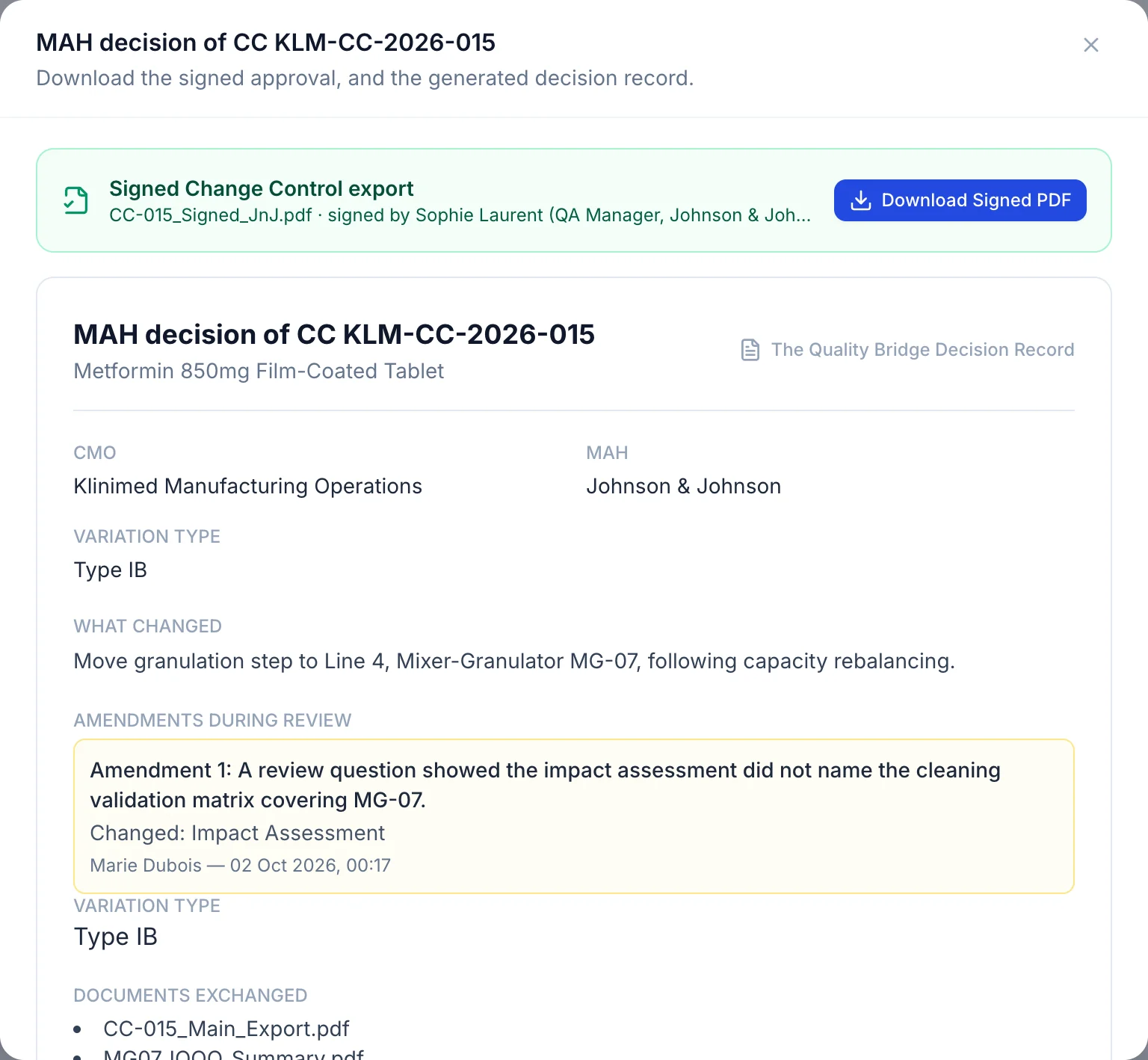
Task: Click the Amendments During Review section label
Action: click(x=212, y=721)
